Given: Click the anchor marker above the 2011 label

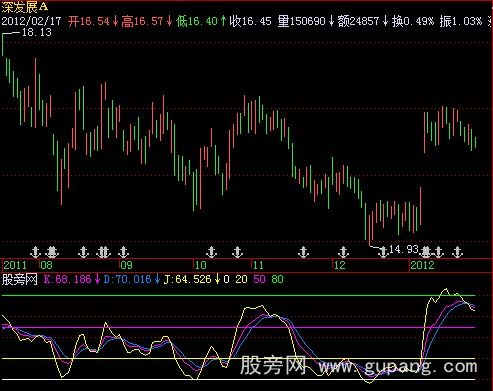Looking at the screenshot, I should click(x=35, y=252).
